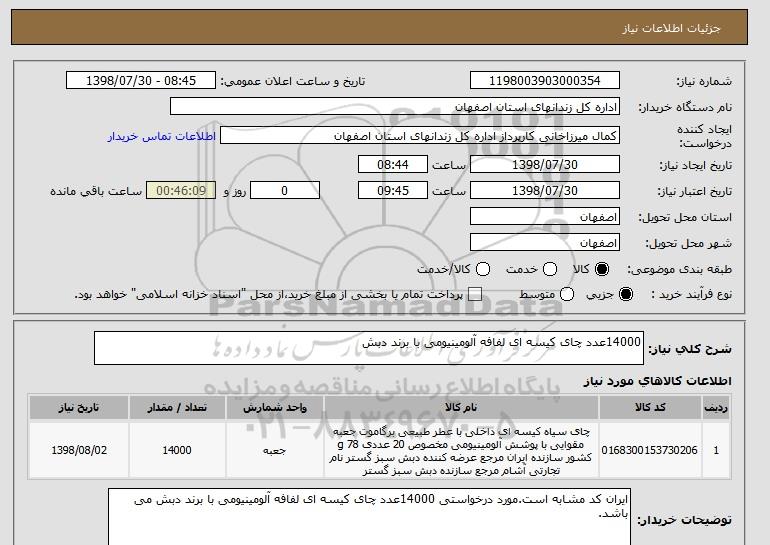Click the delivery province field اصفهان
The height and width of the screenshot is (545, 770).
(545, 217)
